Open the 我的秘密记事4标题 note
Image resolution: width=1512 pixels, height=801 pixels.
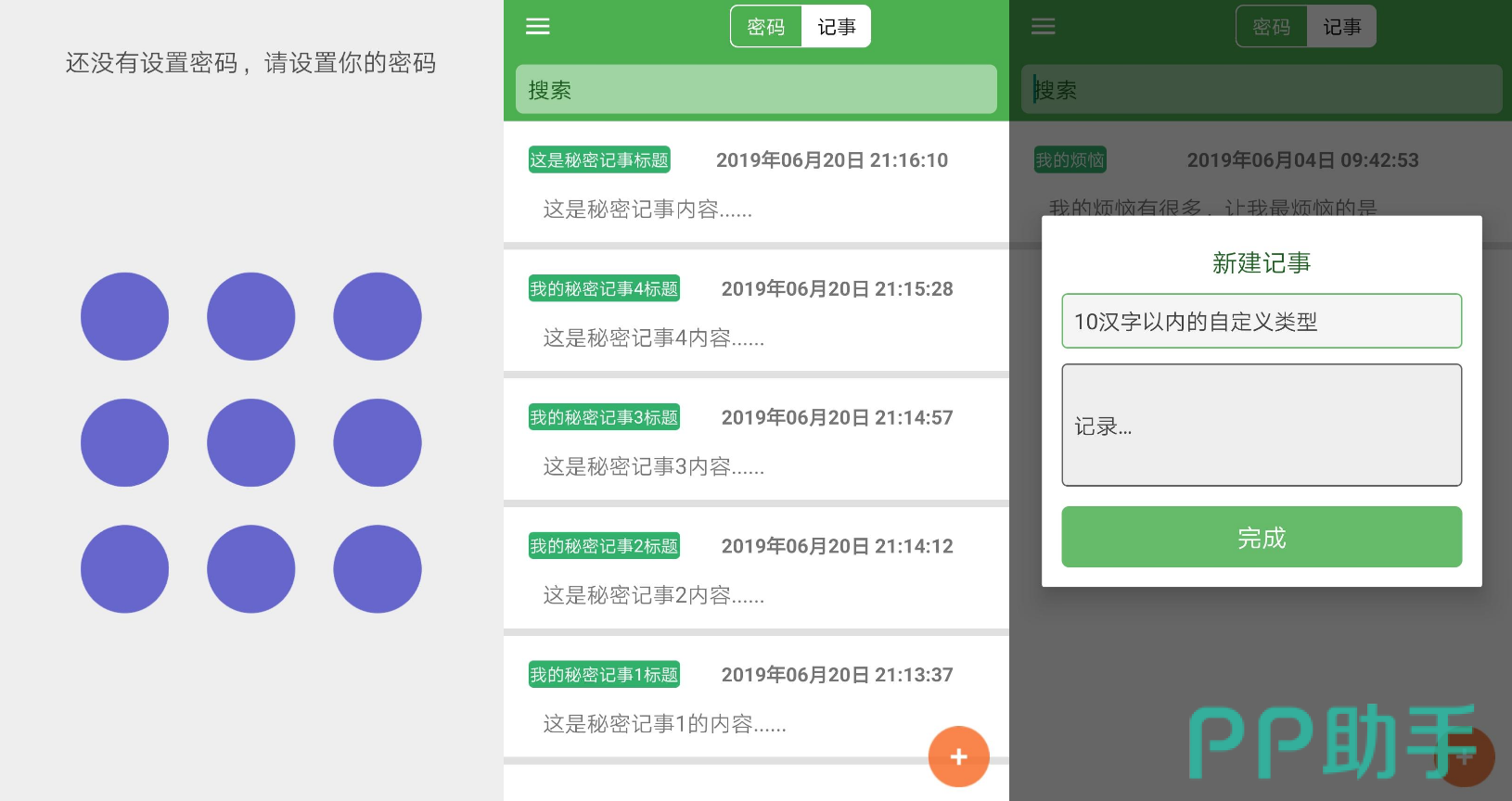(x=755, y=312)
